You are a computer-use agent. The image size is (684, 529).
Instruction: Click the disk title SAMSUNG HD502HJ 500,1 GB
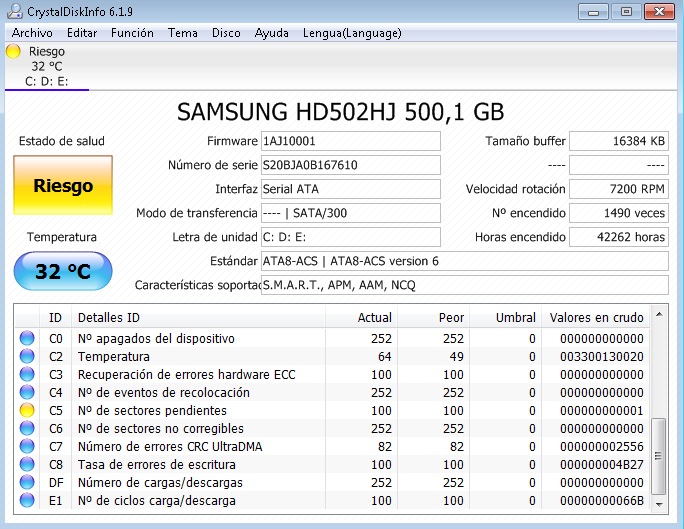tap(340, 112)
